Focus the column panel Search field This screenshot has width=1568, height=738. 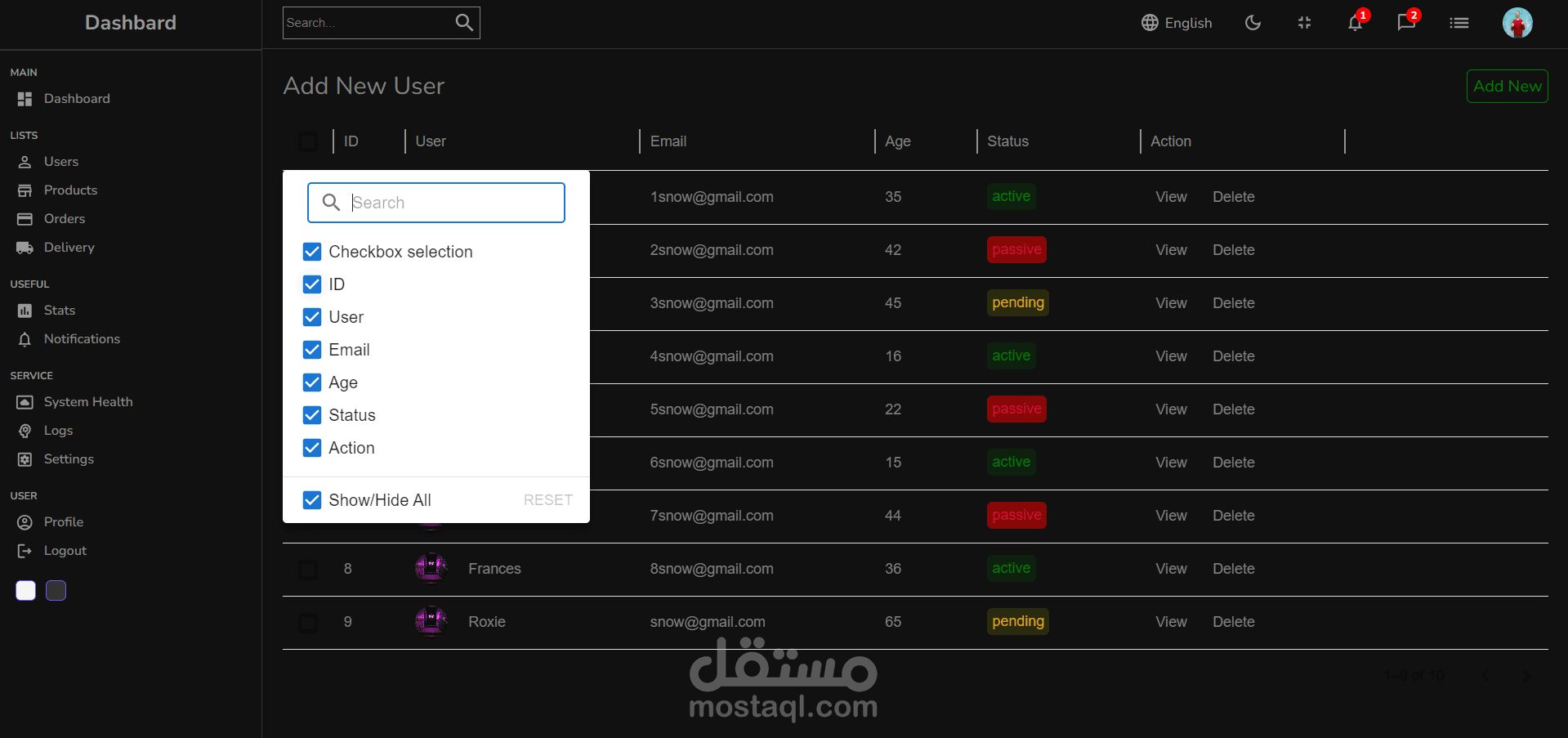(x=436, y=203)
